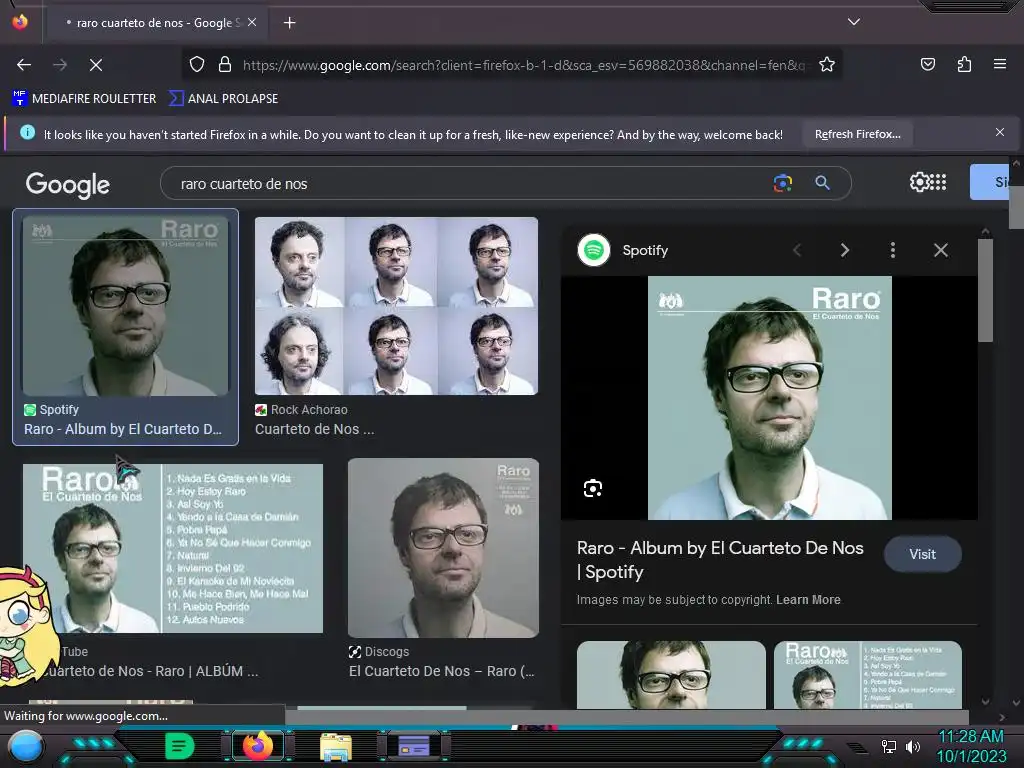This screenshot has width=1024, height=768.
Task: Show previous image in preview panel
Action: [x=797, y=250]
